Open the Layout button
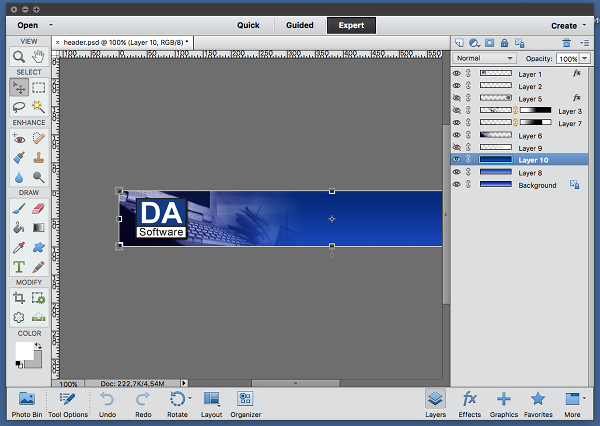This screenshot has width=600, height=426. (x=211, y=404)
